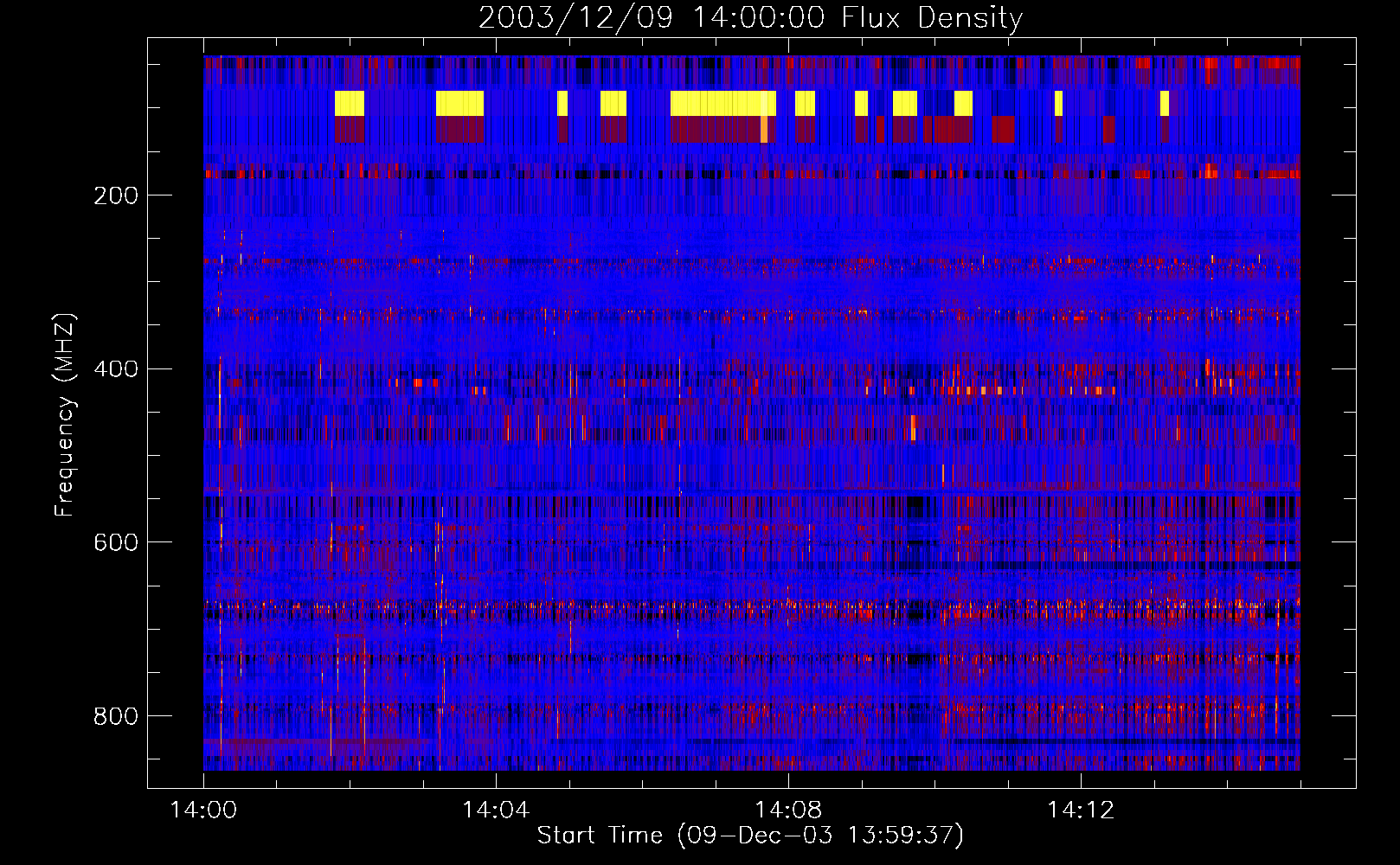The height and width of the screenshot is (865, 1400).
Task: Click the "Frequency (MHZ)" axis label
Action: click(65, 415)
